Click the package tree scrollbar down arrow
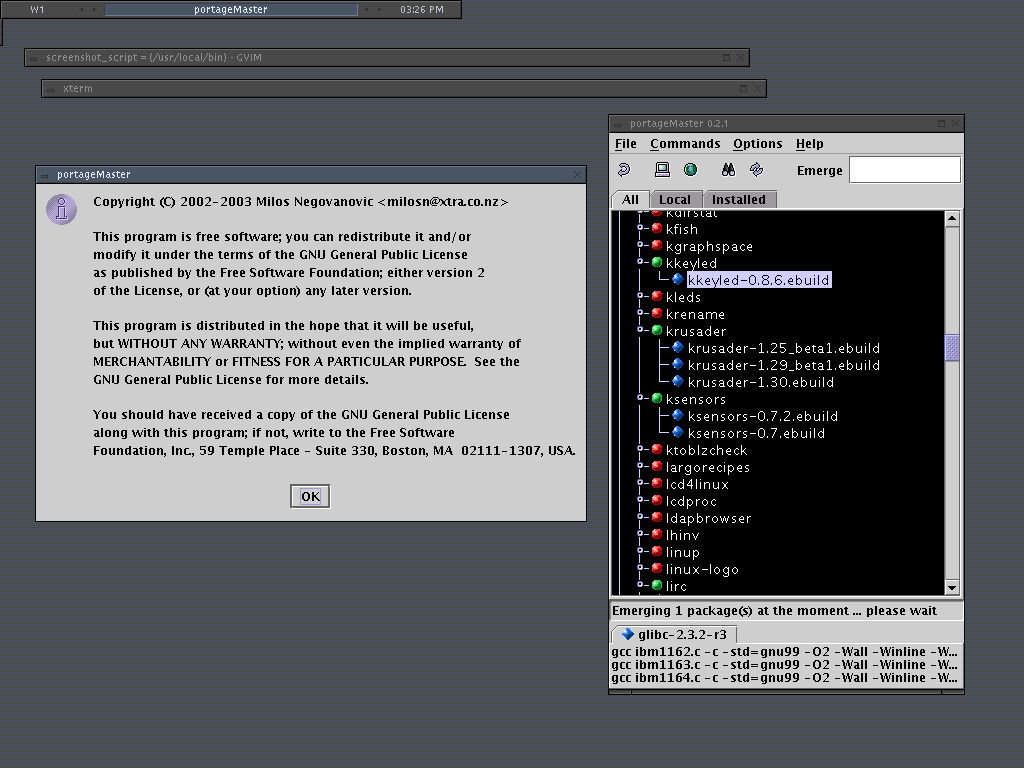Screen dimensions: 1024x768 pyautogui.click(x=952, y=587)
